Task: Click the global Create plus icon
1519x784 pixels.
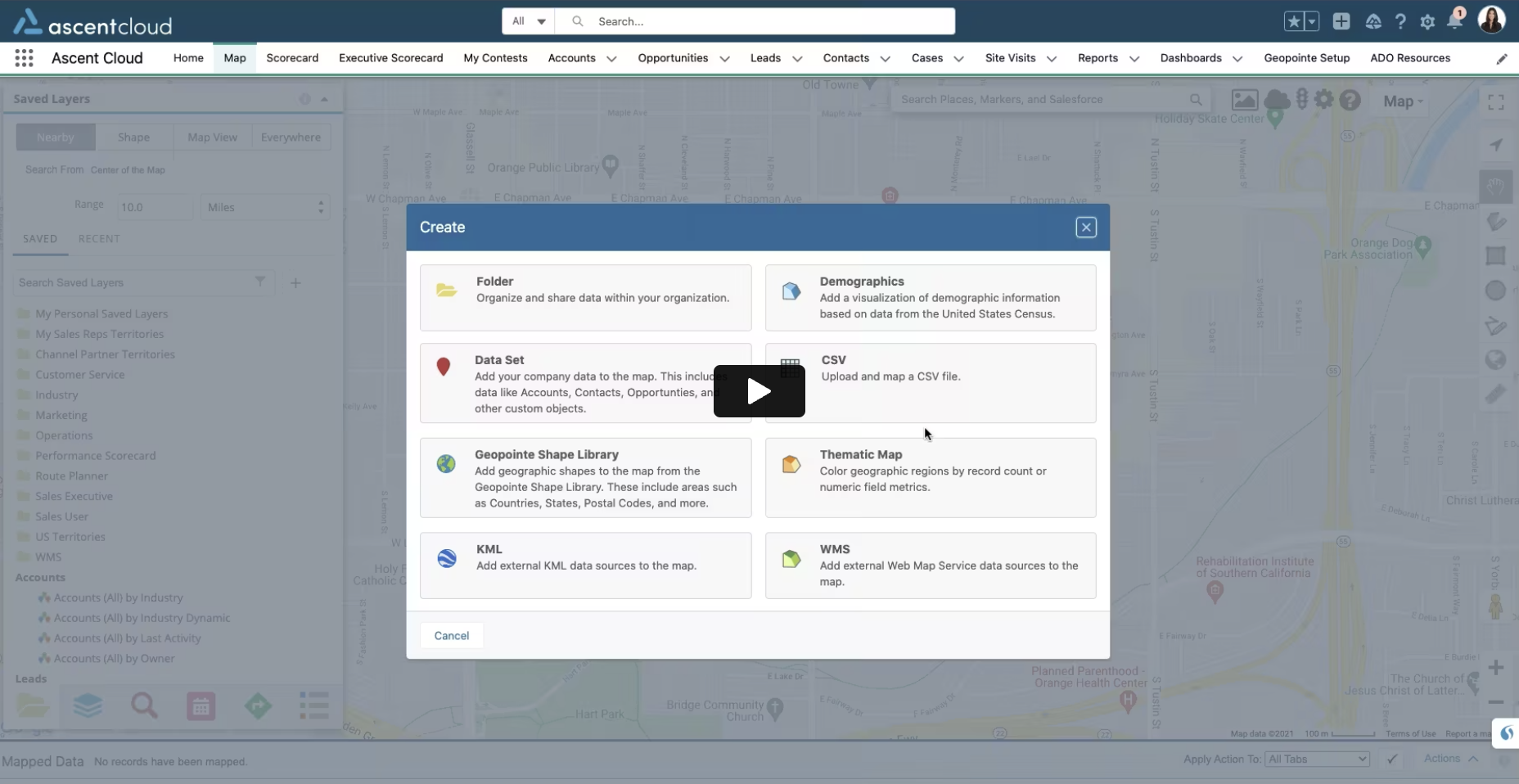Action: click(1341, 22)
